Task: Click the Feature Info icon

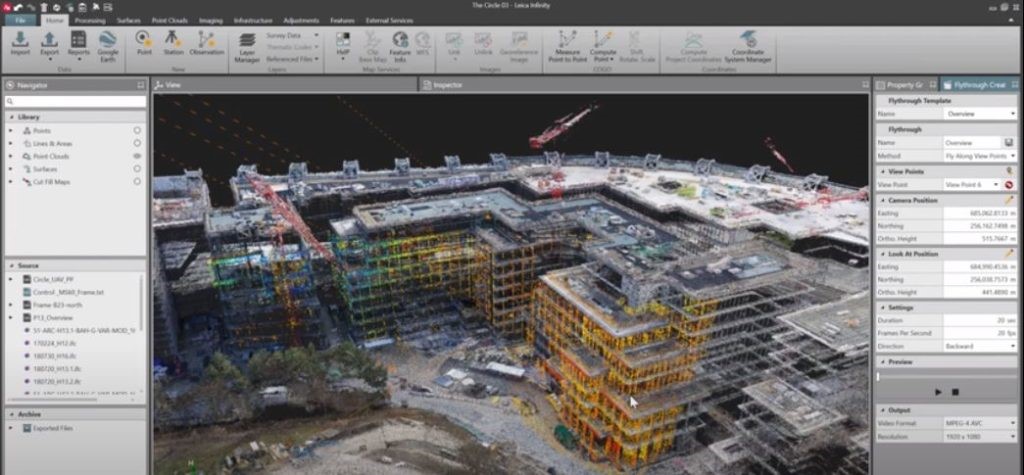Action: coord(400,44)
